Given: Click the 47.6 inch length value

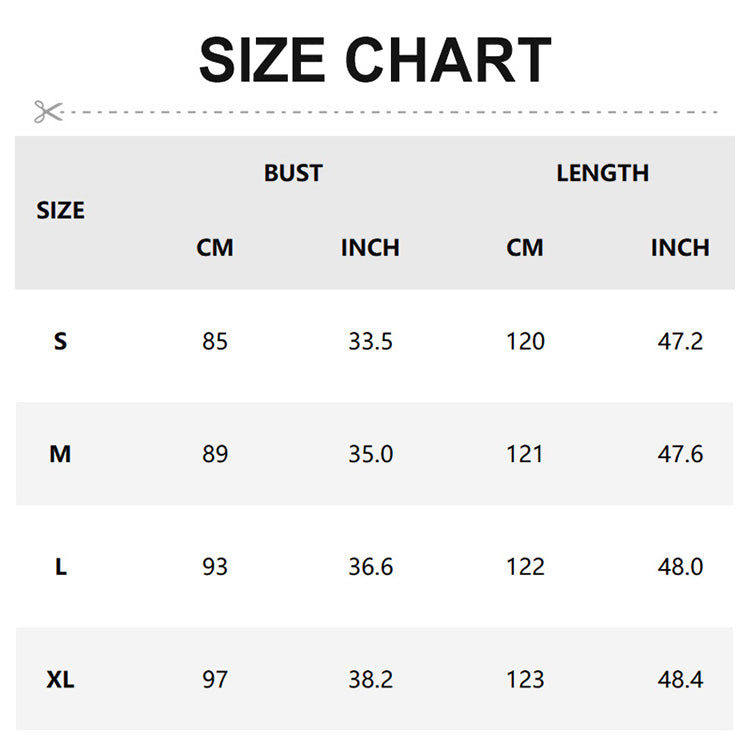Looking at the screenshot, I should [x=680, y=454].
